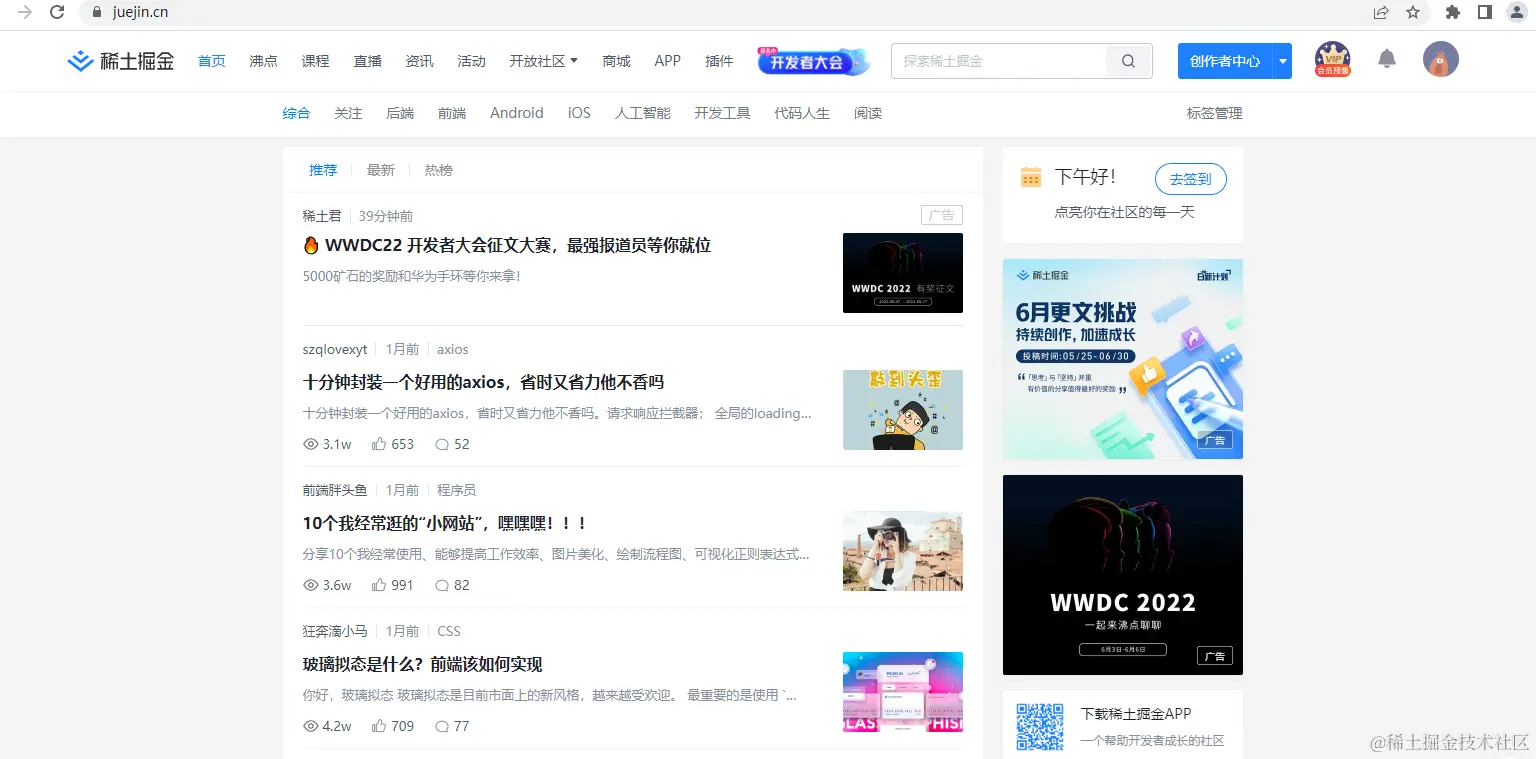The image size is (1536, 759).
Task: Click the browser address bar URL
Action: point(140,12)
